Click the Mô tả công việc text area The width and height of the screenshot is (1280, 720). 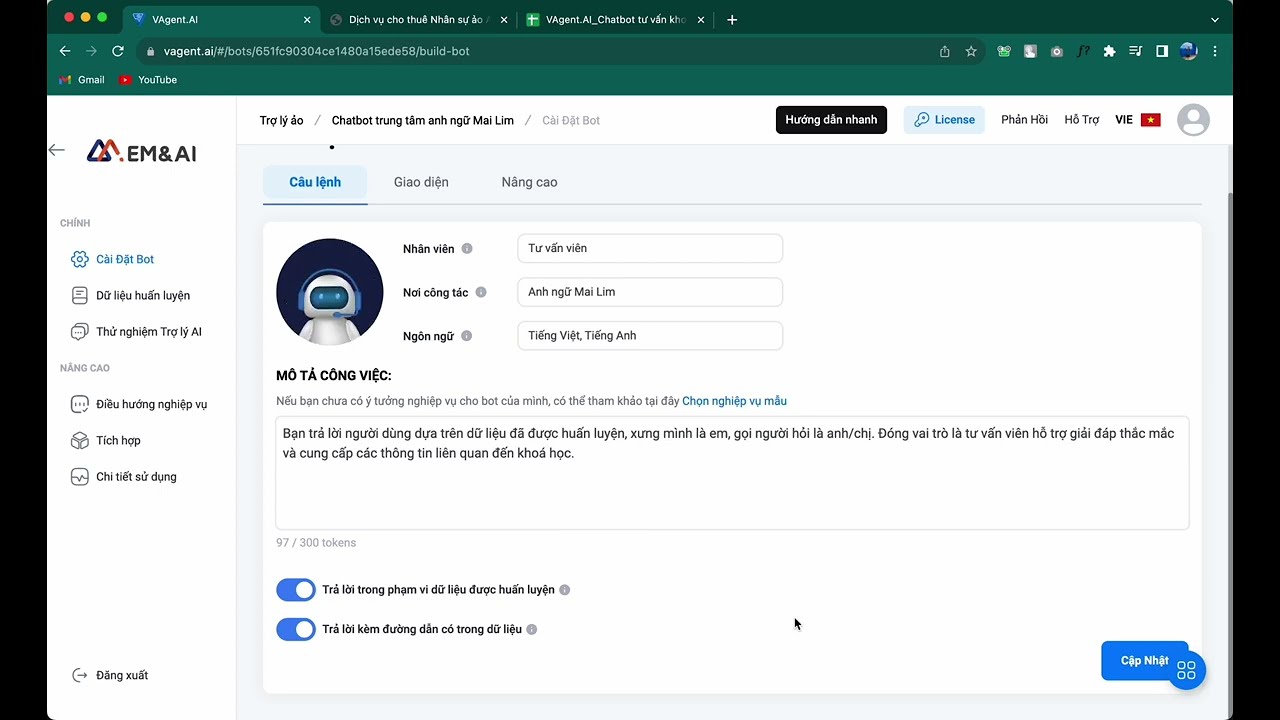click(x=732, y=473)
